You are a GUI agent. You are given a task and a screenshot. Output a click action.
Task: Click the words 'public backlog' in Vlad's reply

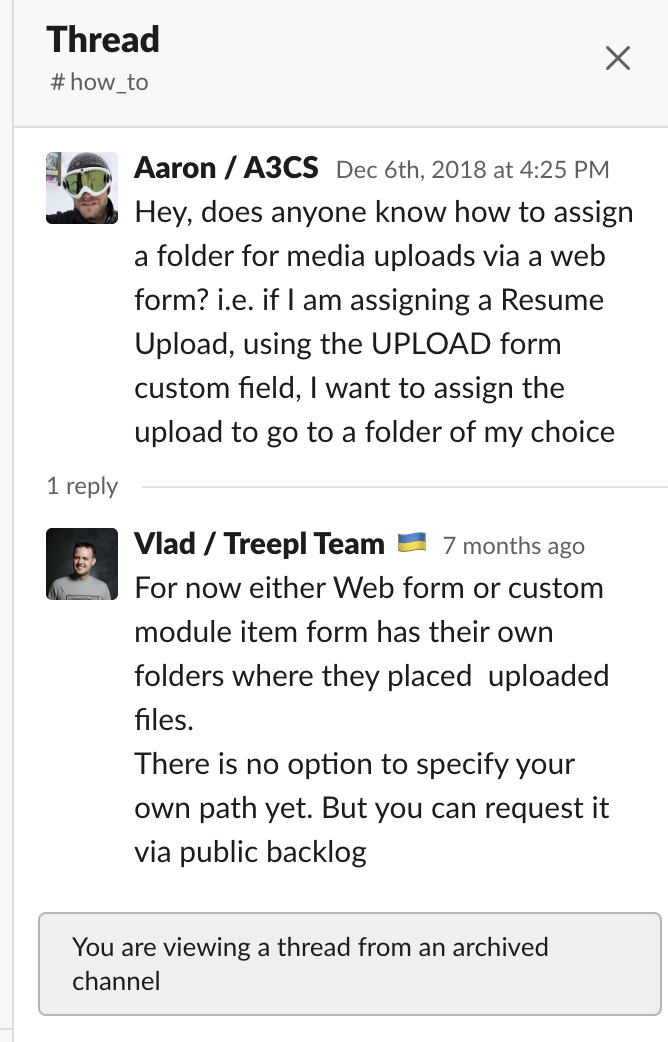pos(273,853)
